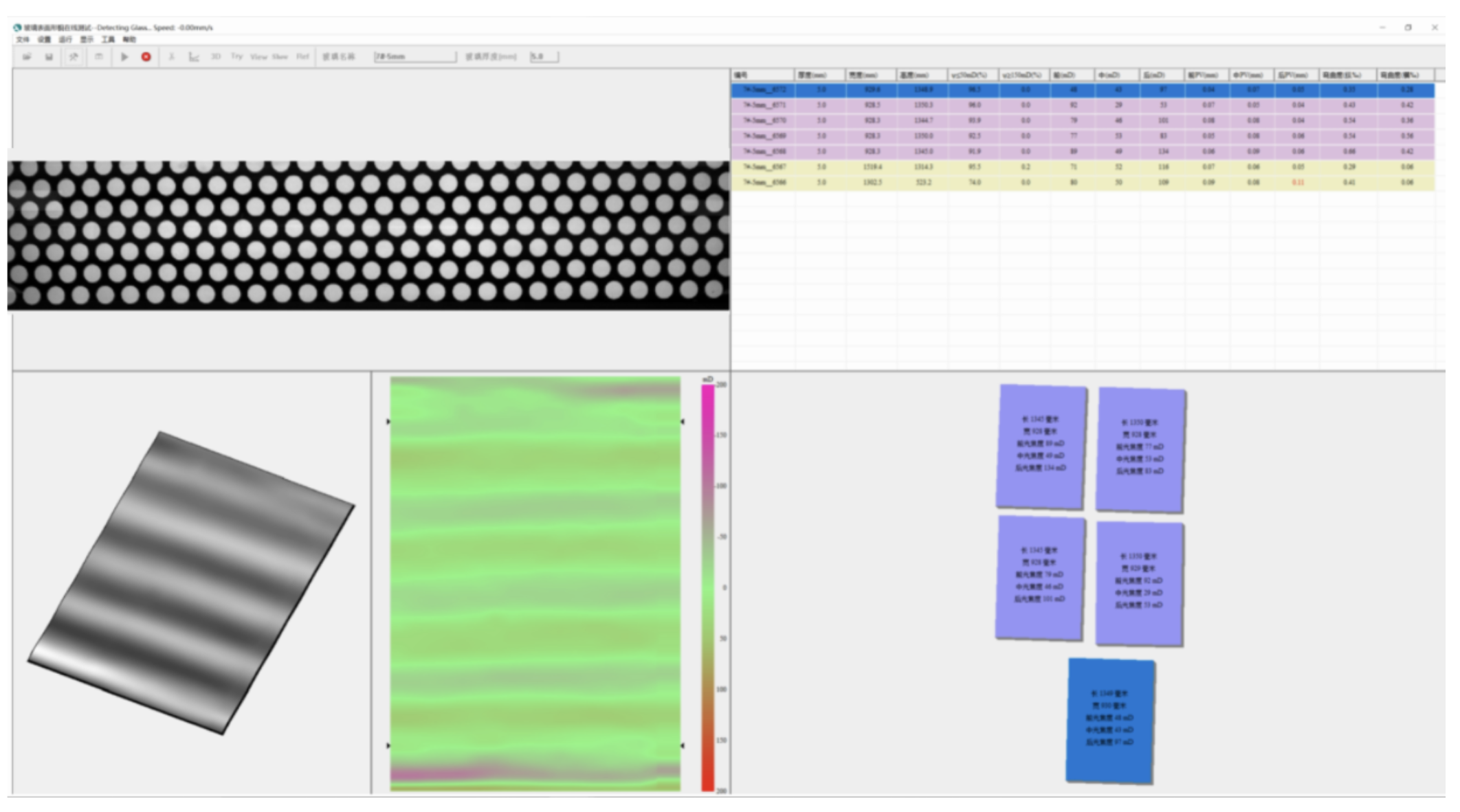Screen dimensions: 1460x812
Task: Open the 设置 menu
Action: (44, 40)
